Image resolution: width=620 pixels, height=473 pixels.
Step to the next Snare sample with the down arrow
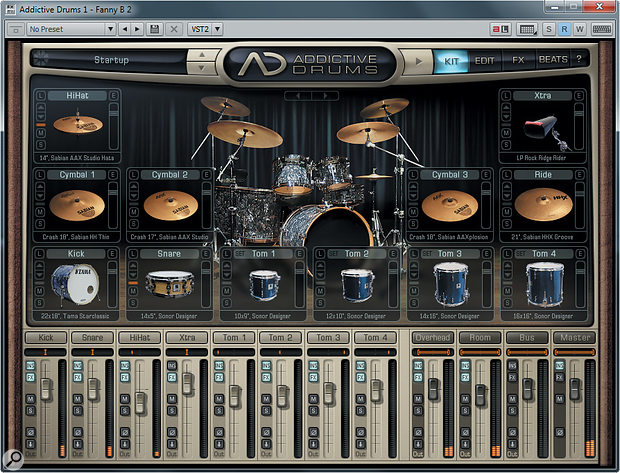(x=133, y=274)
